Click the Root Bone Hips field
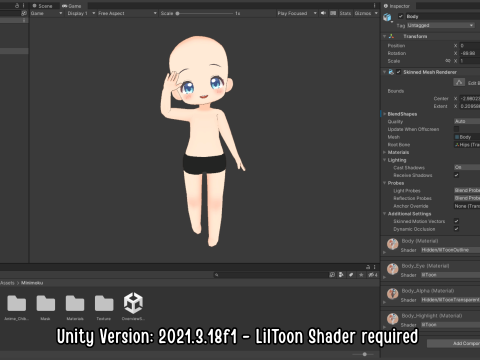480x360 pixels. click(467, 145)
